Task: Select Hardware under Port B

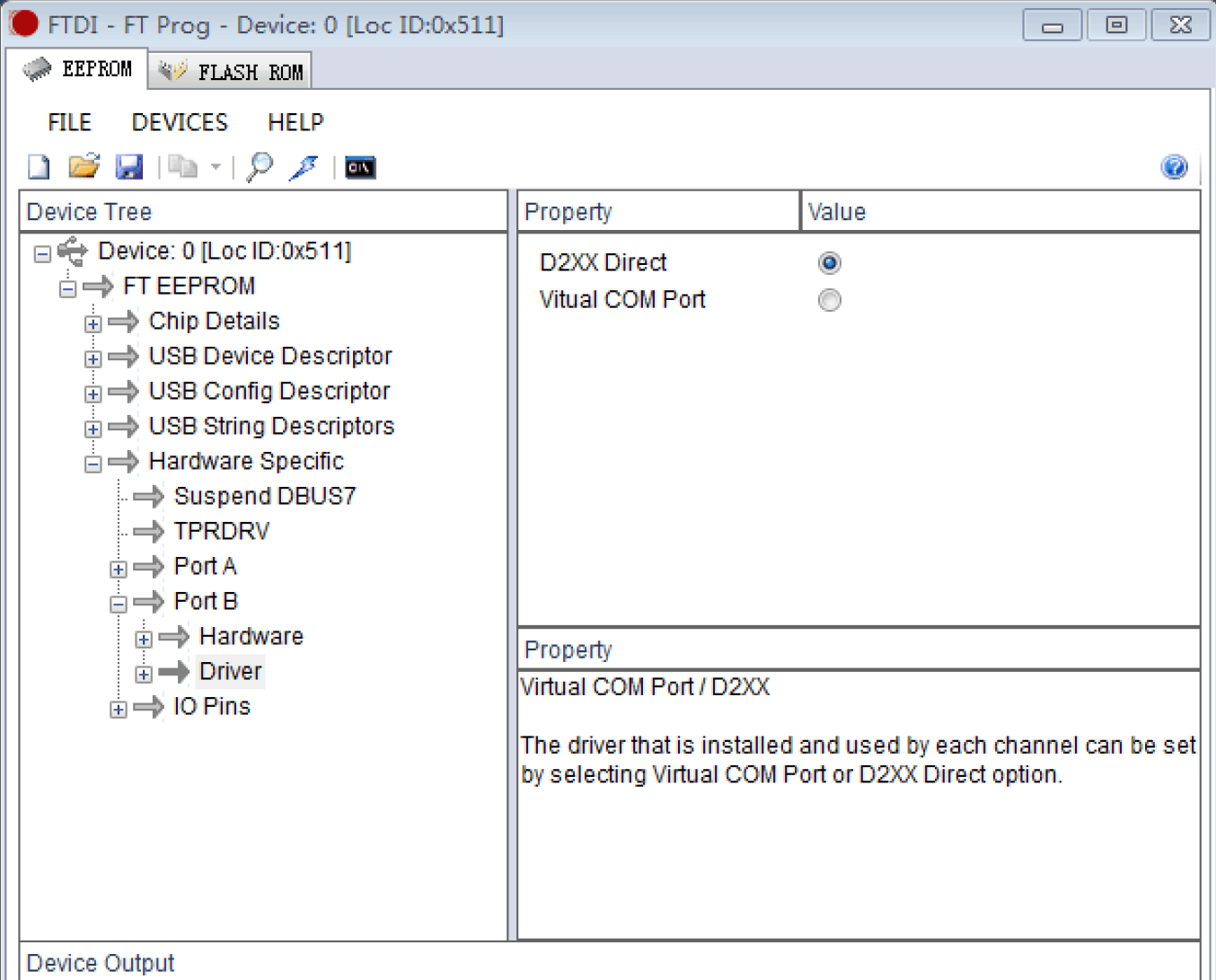Action: (251, 636)
